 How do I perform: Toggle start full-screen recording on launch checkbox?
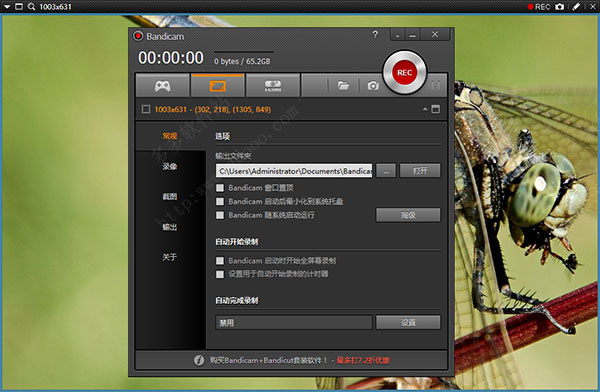tap(220, 261)
